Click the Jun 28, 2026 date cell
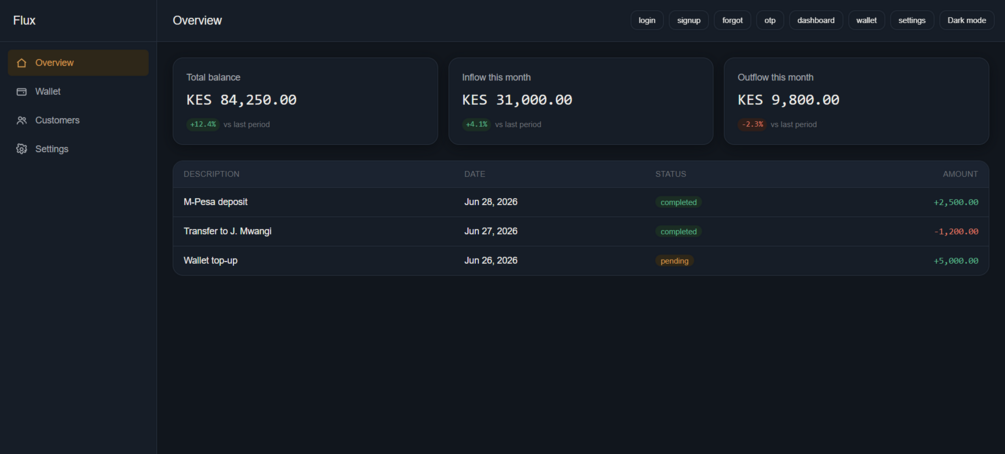Viewport: 1005px width, 454px height. (x=491, y=202)
